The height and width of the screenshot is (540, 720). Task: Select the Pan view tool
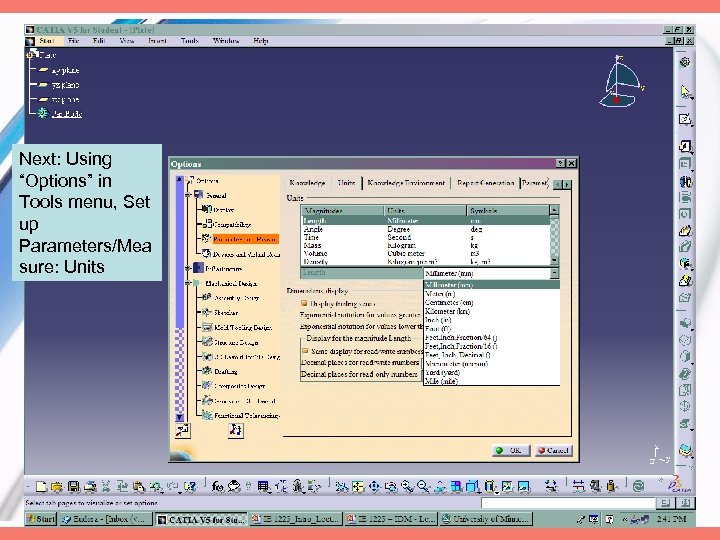pos(375,486)
